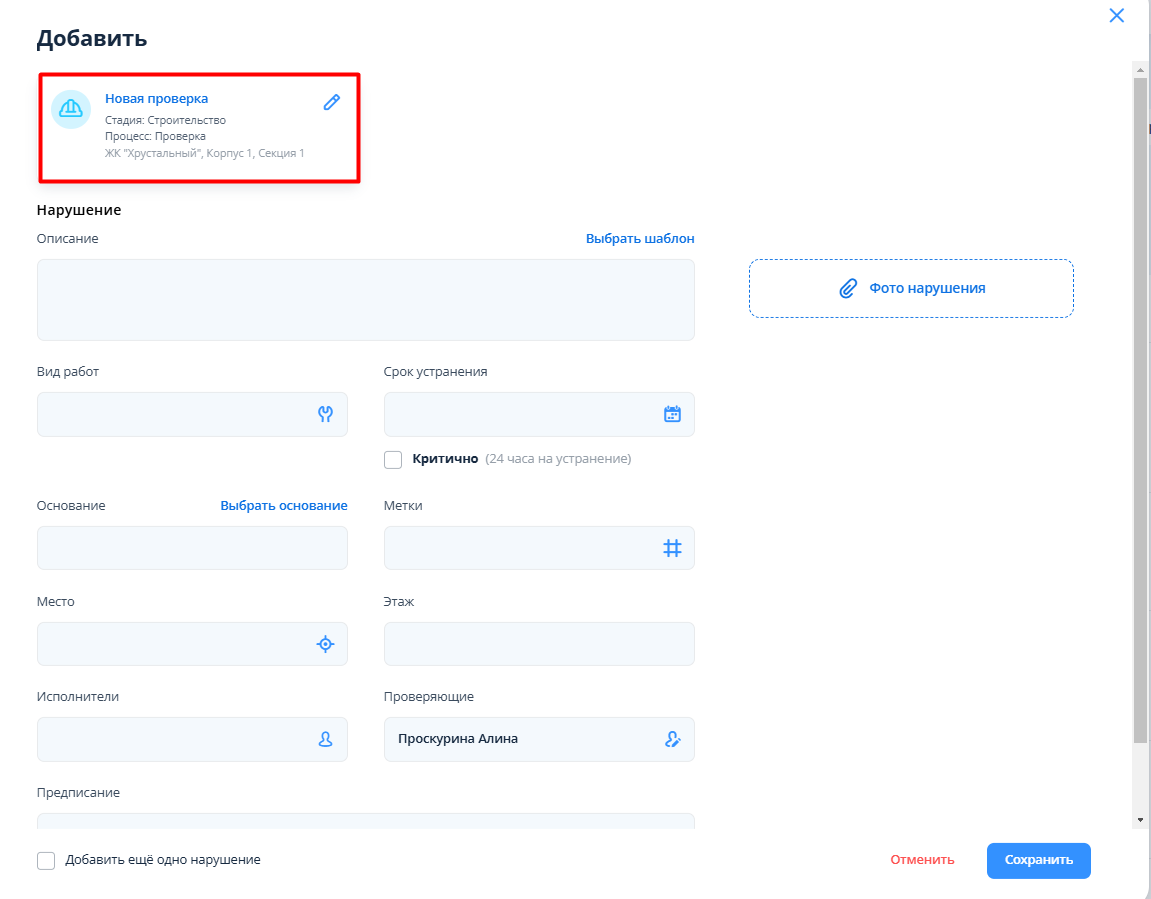The width and height of the screenshot is (1151, 899).
Task: Click the target icon in Место field
Action: 325,644
